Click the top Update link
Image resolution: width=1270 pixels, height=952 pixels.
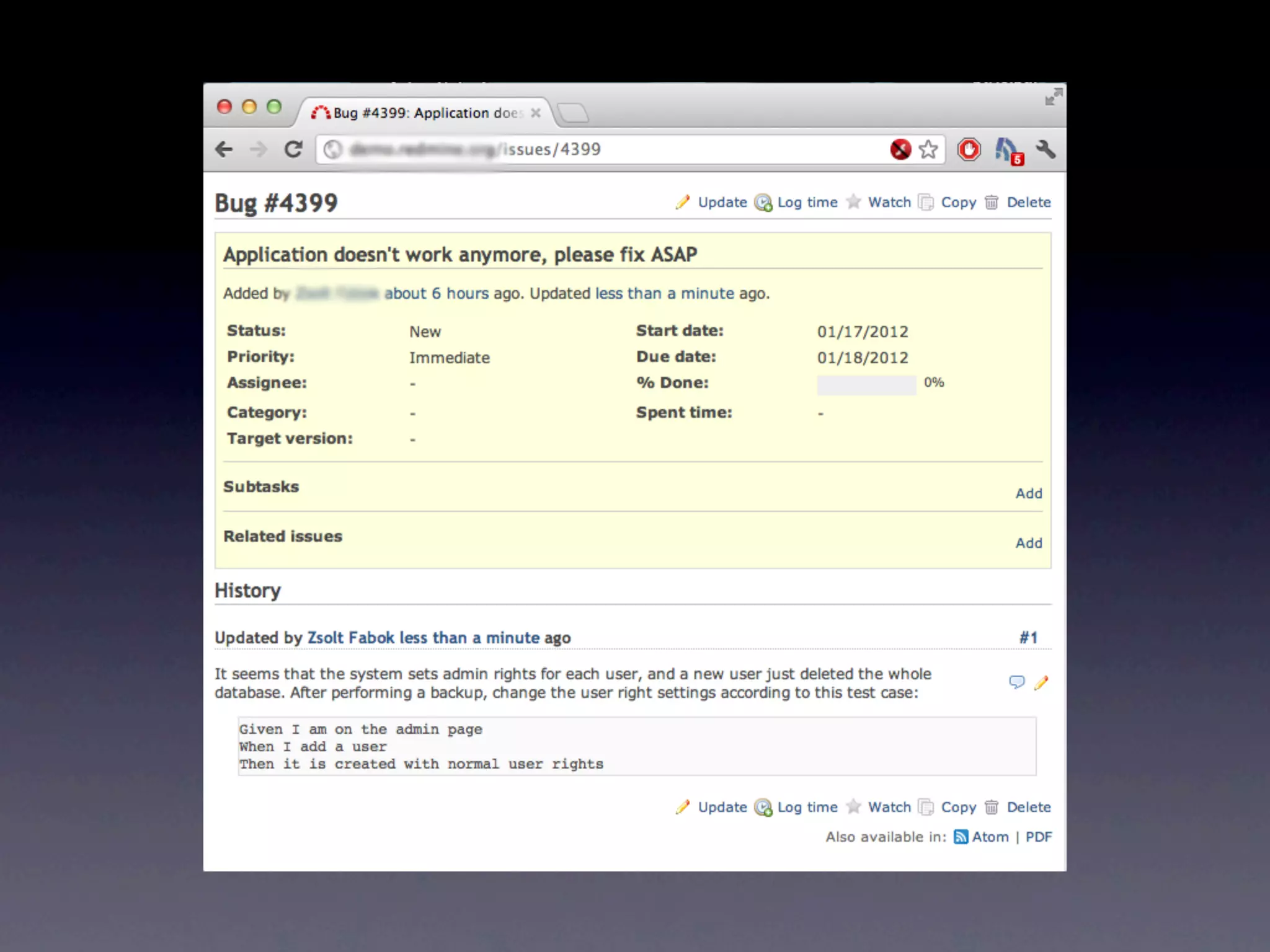coord(722,203)
